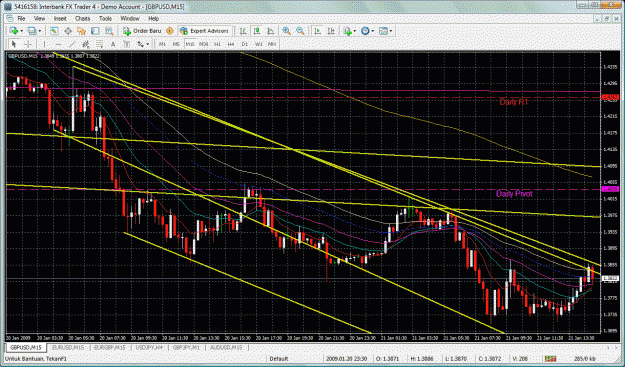Screen dimensions: 625x367
Task: Open the File menu
Action: [21, 19]
